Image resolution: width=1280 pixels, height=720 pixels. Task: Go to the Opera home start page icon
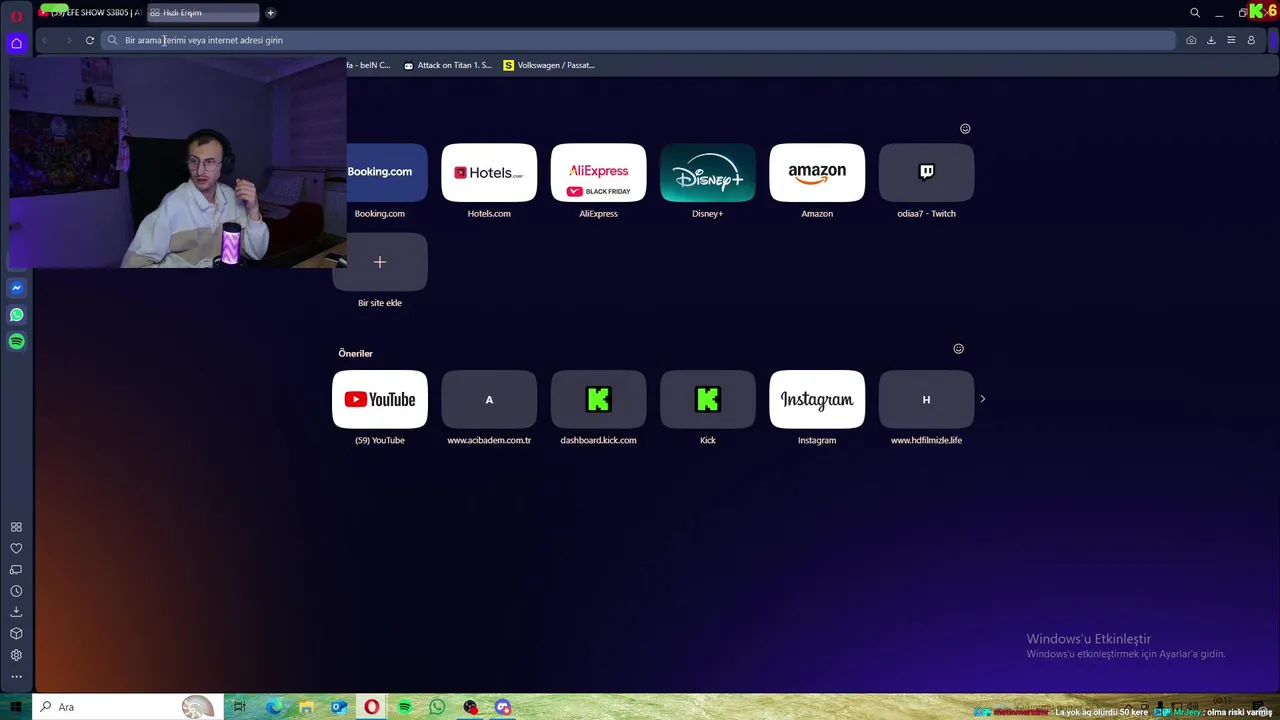coord(16,43)
